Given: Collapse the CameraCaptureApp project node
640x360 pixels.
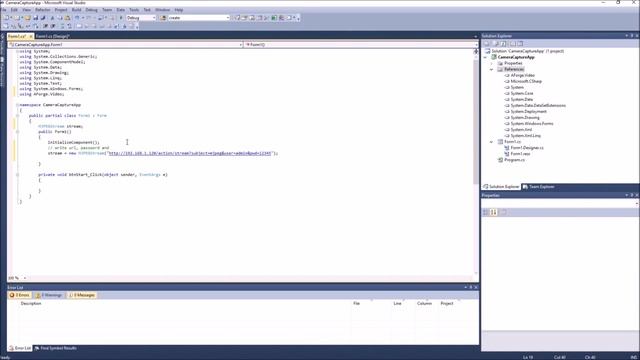Looking at the screenshot, I should tap(485, 58).
